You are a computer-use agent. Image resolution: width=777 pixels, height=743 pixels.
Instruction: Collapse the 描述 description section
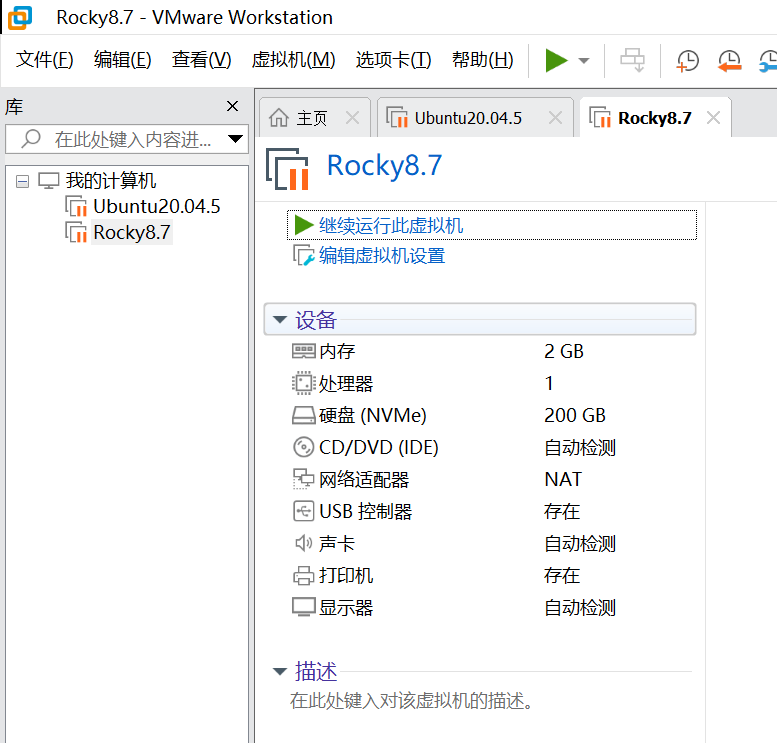tap(280, 672)
